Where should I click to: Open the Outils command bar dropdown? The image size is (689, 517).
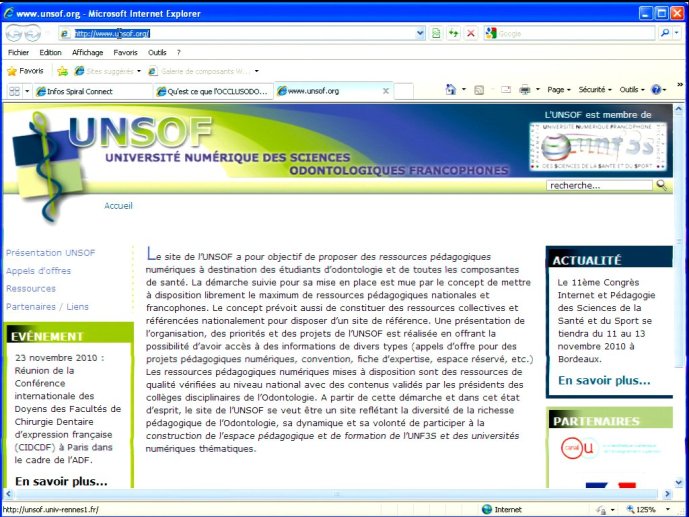click(632, 90)
